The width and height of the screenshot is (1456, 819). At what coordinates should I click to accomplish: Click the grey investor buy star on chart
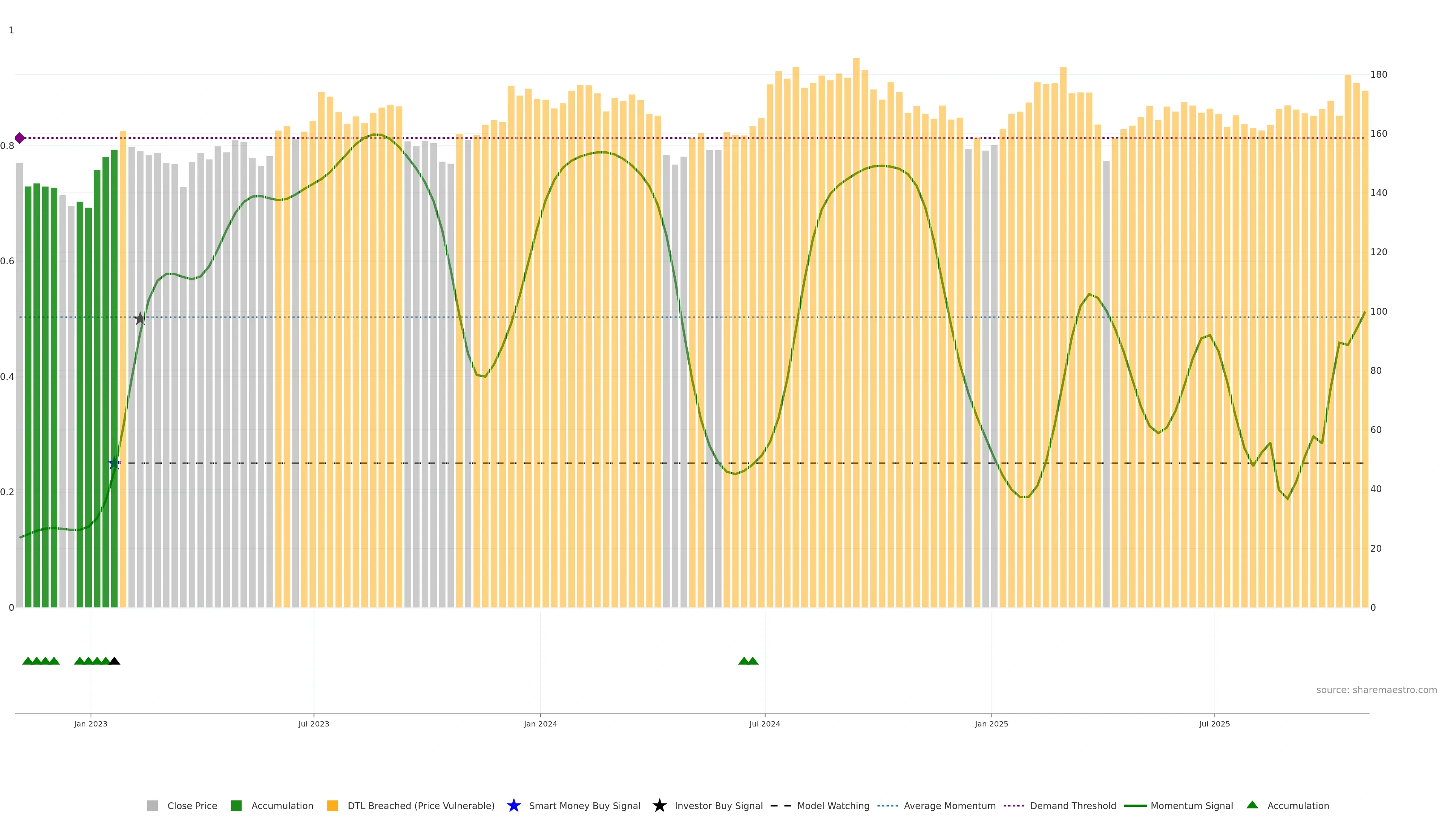point(140,319)
